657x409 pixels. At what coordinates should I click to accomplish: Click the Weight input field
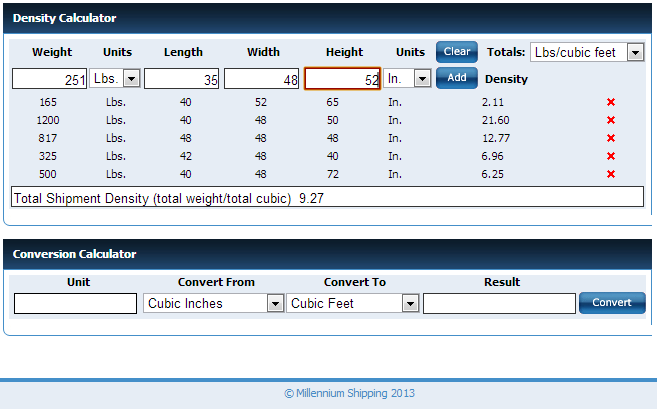(x=49, y=79)
